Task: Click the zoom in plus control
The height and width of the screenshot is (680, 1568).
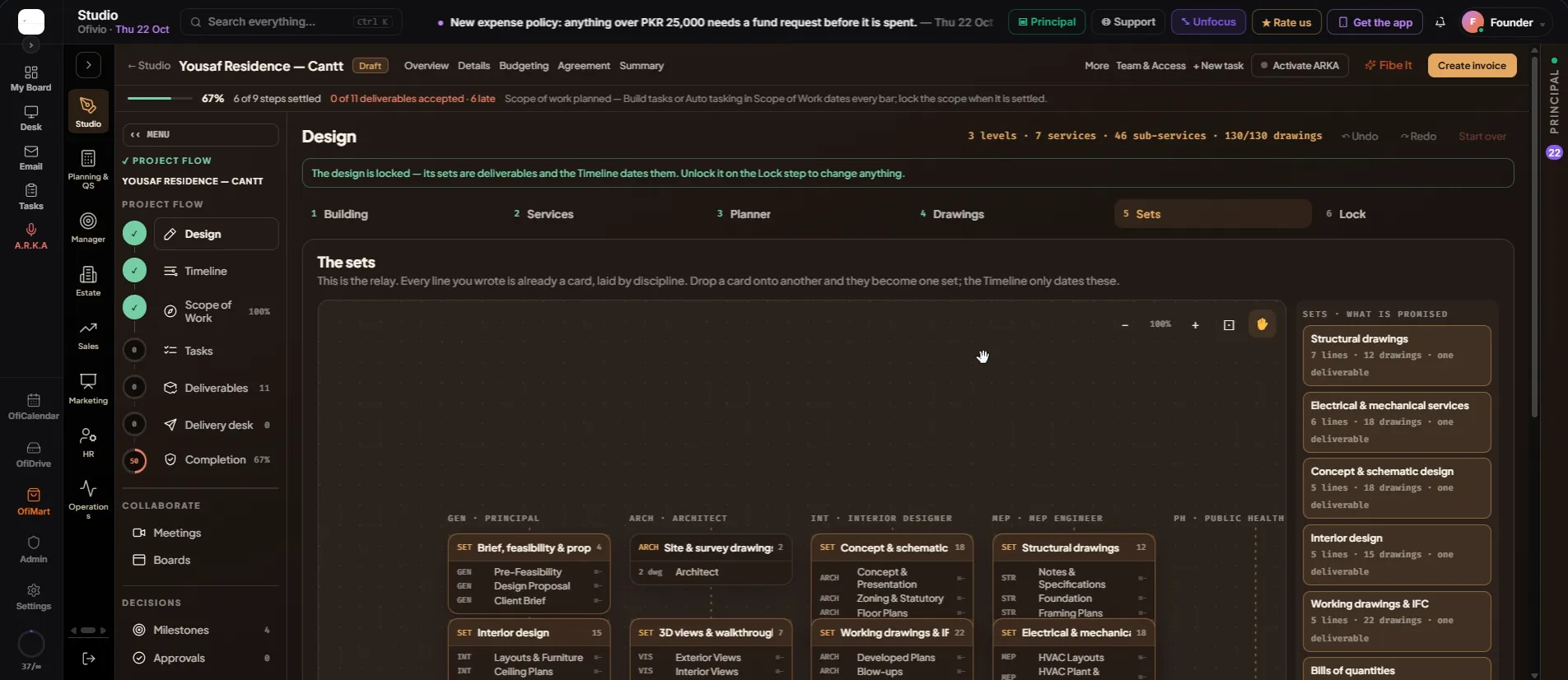Action: 1195,325
